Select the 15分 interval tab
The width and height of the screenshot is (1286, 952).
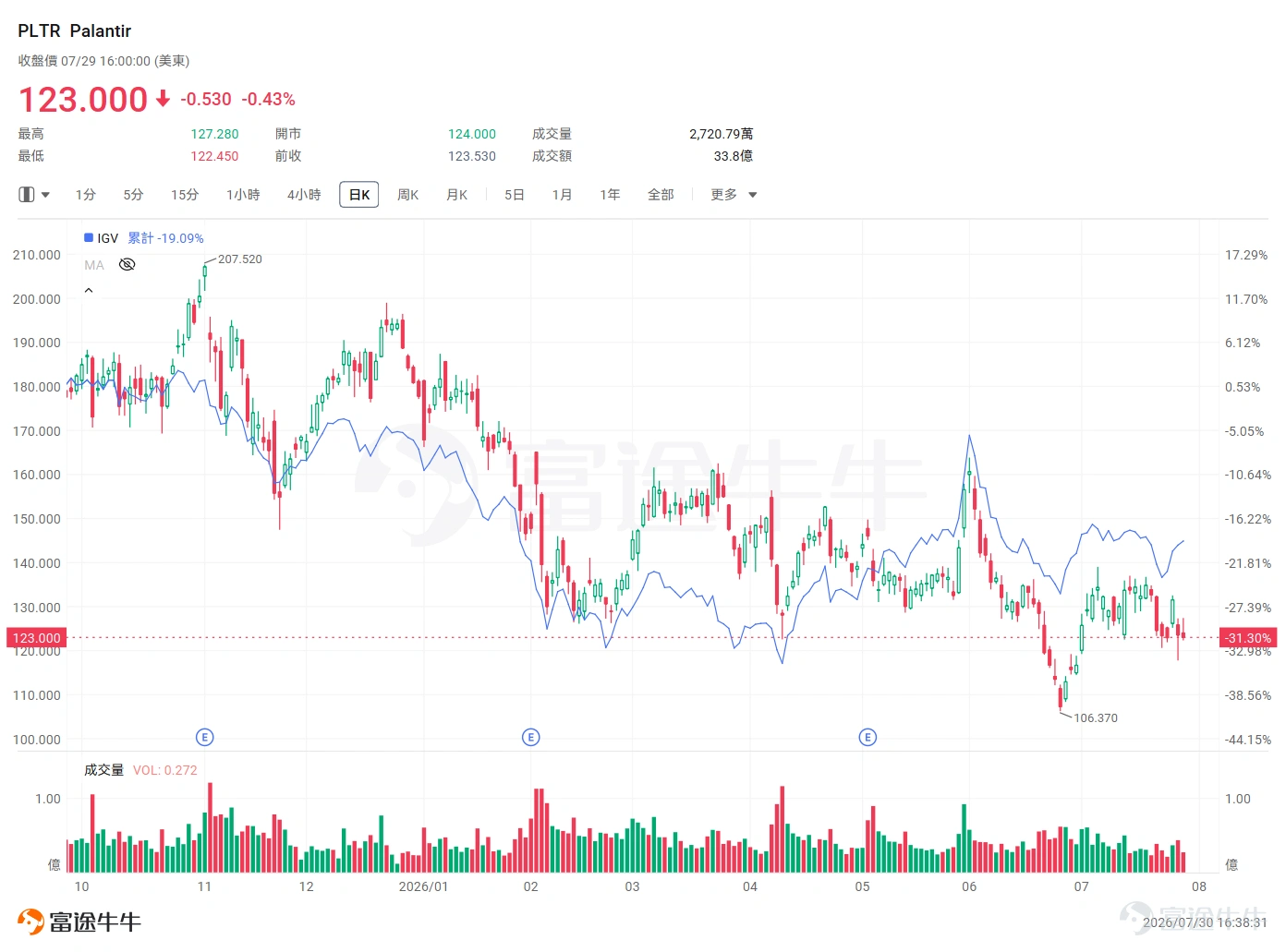[185, 195]
